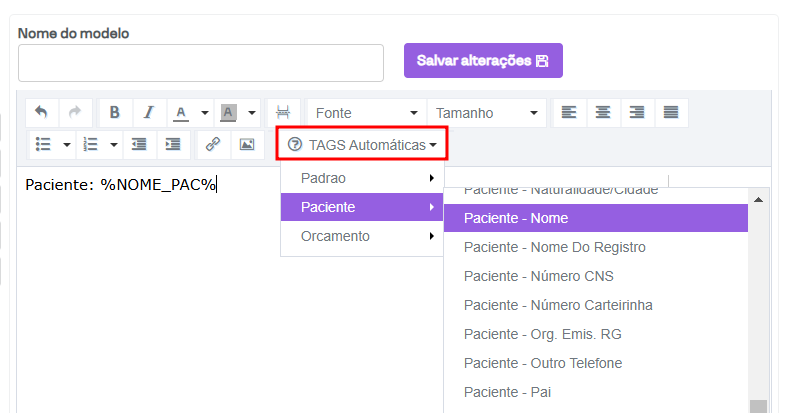794x413 pixels.
Task: Select the Paciente - Nome tag
Action: [595, 218]
